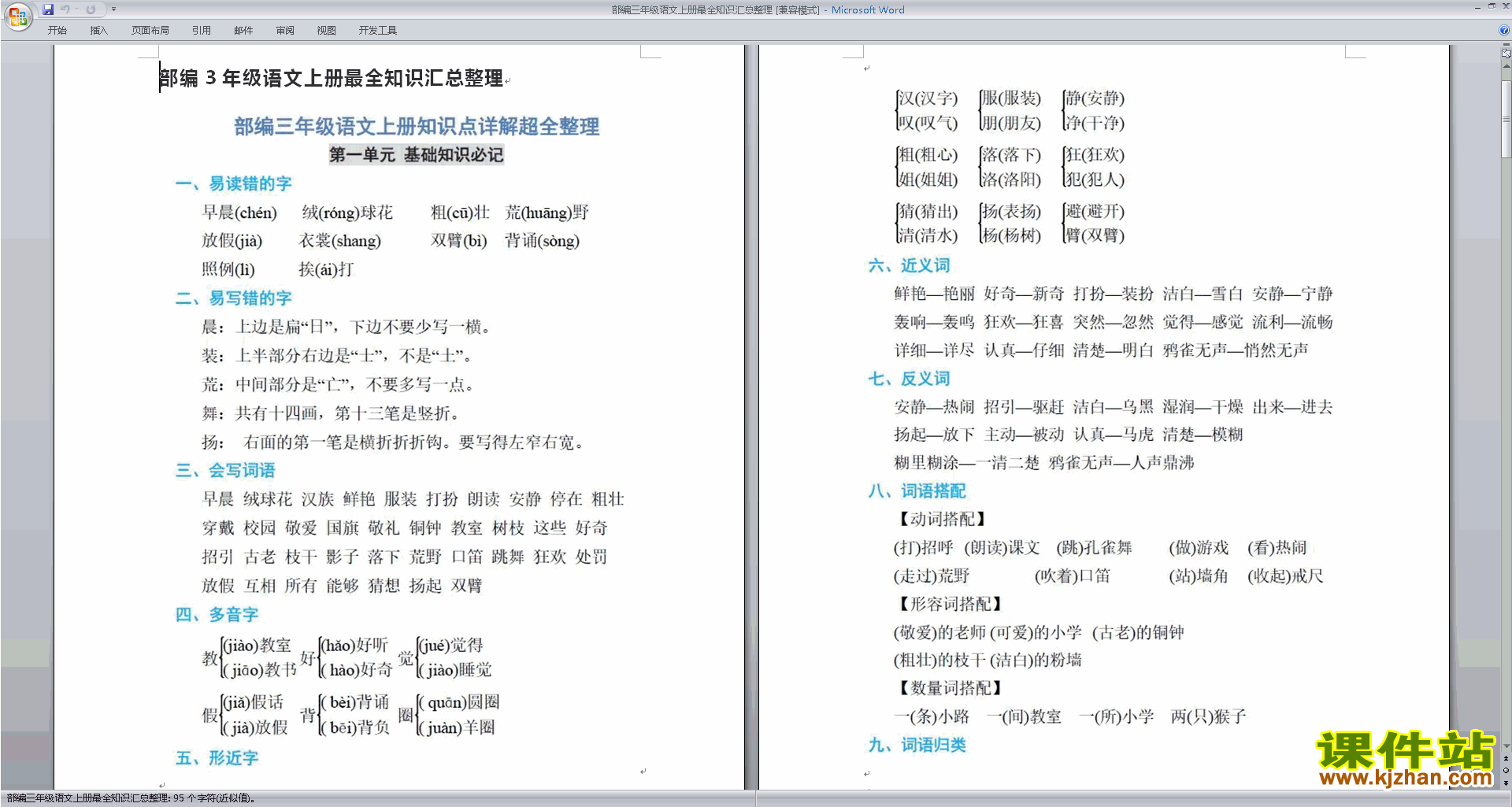Click the vertical scrollbar down arrow
The height and width of the screenshot is (807, 1512).
point(1506,746)
